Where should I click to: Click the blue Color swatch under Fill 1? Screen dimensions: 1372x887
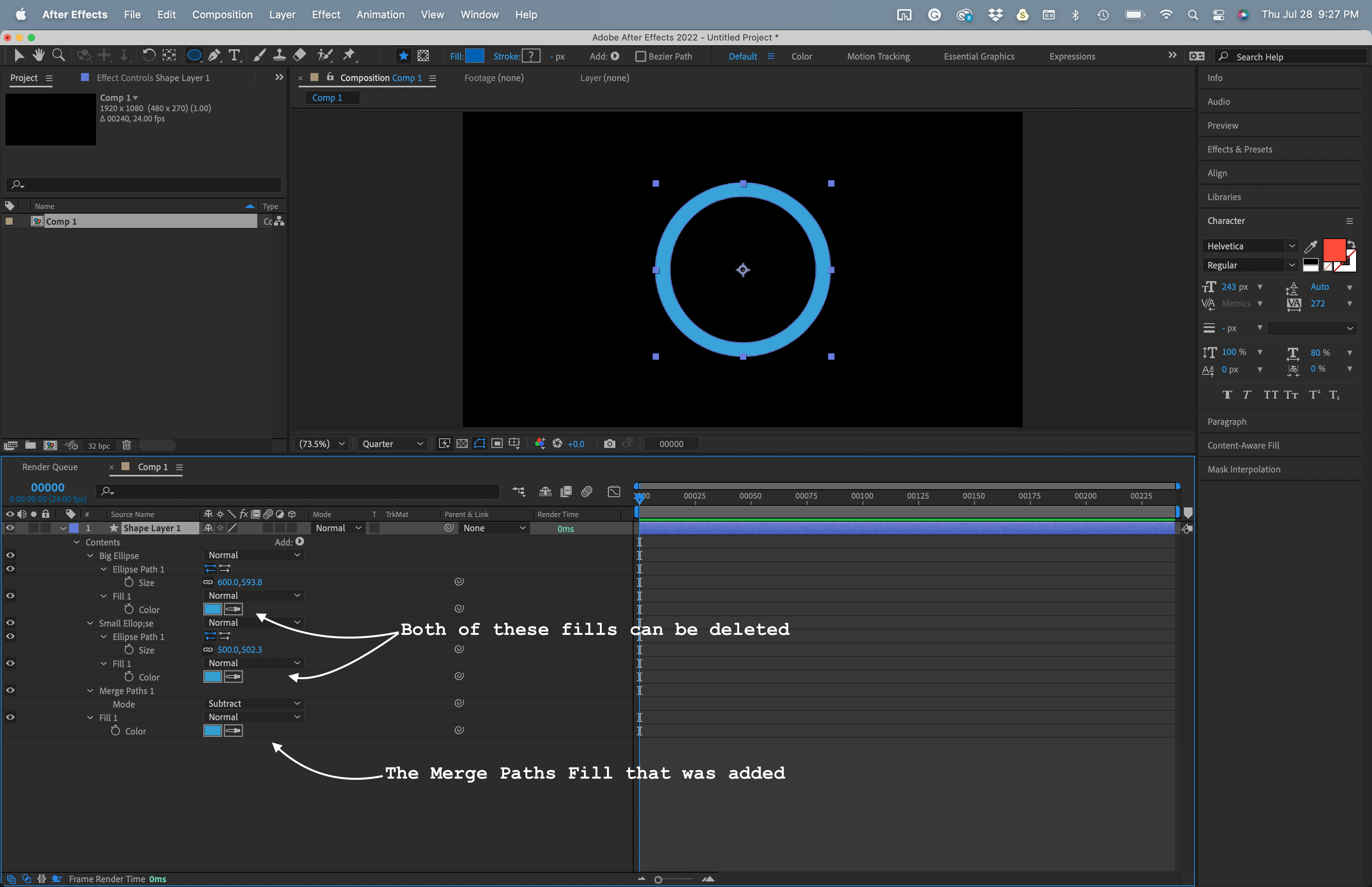point(212,609)
